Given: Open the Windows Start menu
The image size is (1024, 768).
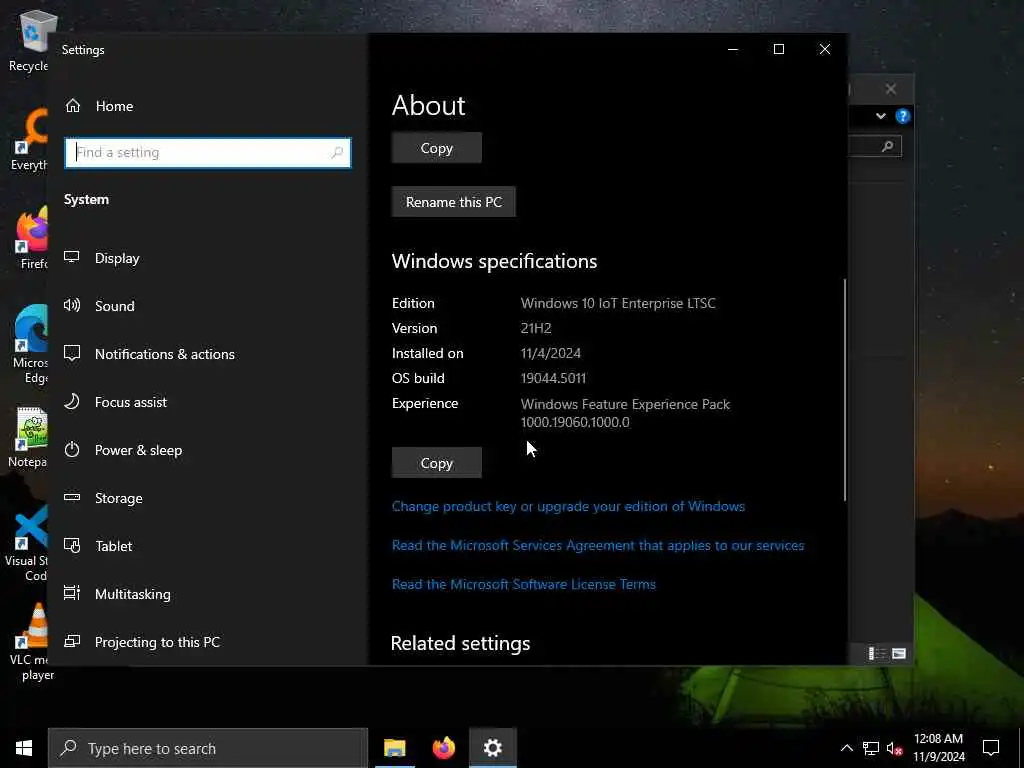Looking at the screenshot, I should pos(24,748).
